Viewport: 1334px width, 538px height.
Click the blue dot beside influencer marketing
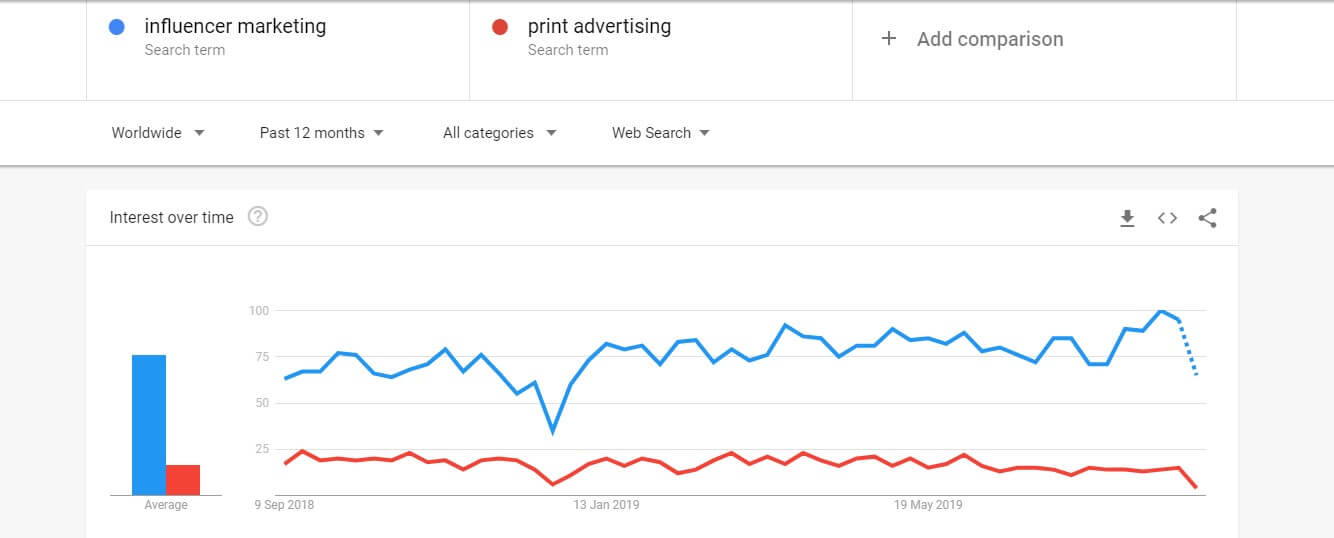point(116,27)
